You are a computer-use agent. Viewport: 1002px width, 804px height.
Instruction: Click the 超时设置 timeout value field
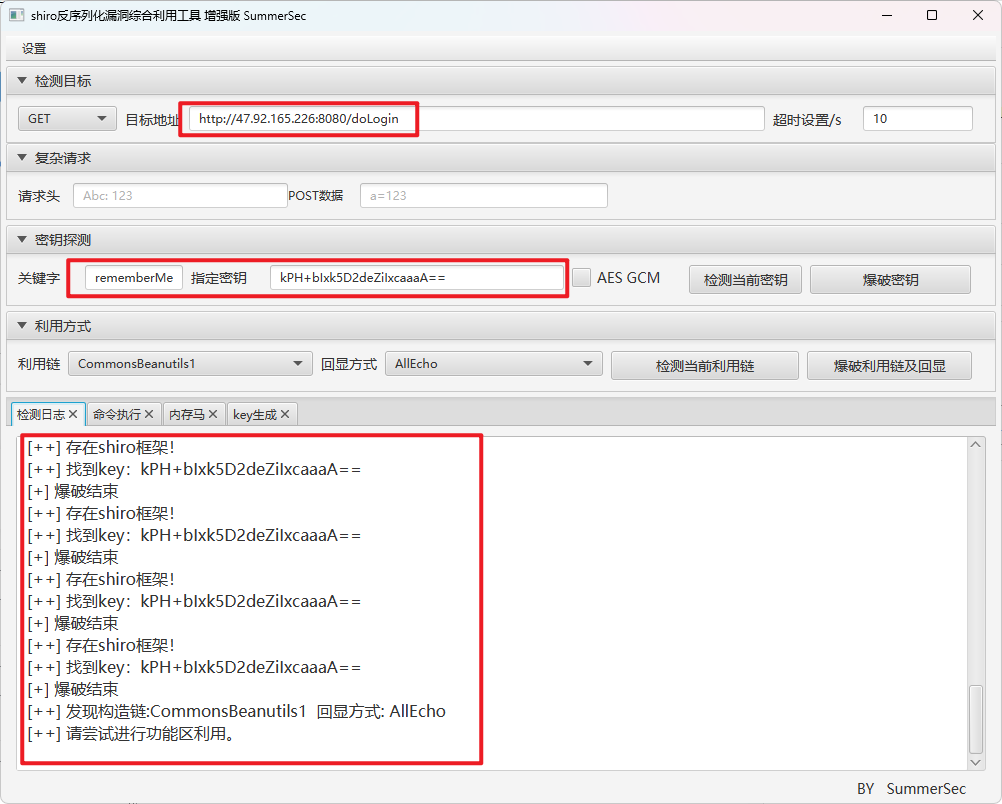(916, 118)
